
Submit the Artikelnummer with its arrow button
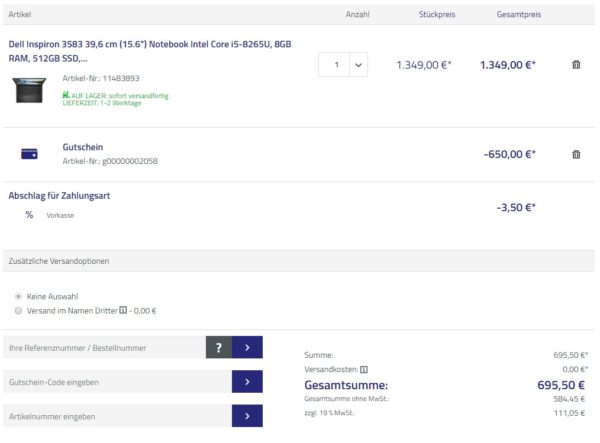pyautogui.click(x=247, y=415)
